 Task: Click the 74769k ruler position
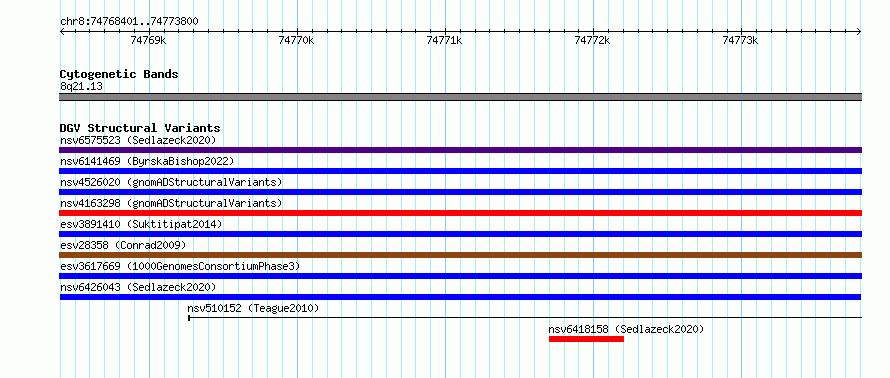(x=149, y=40)
